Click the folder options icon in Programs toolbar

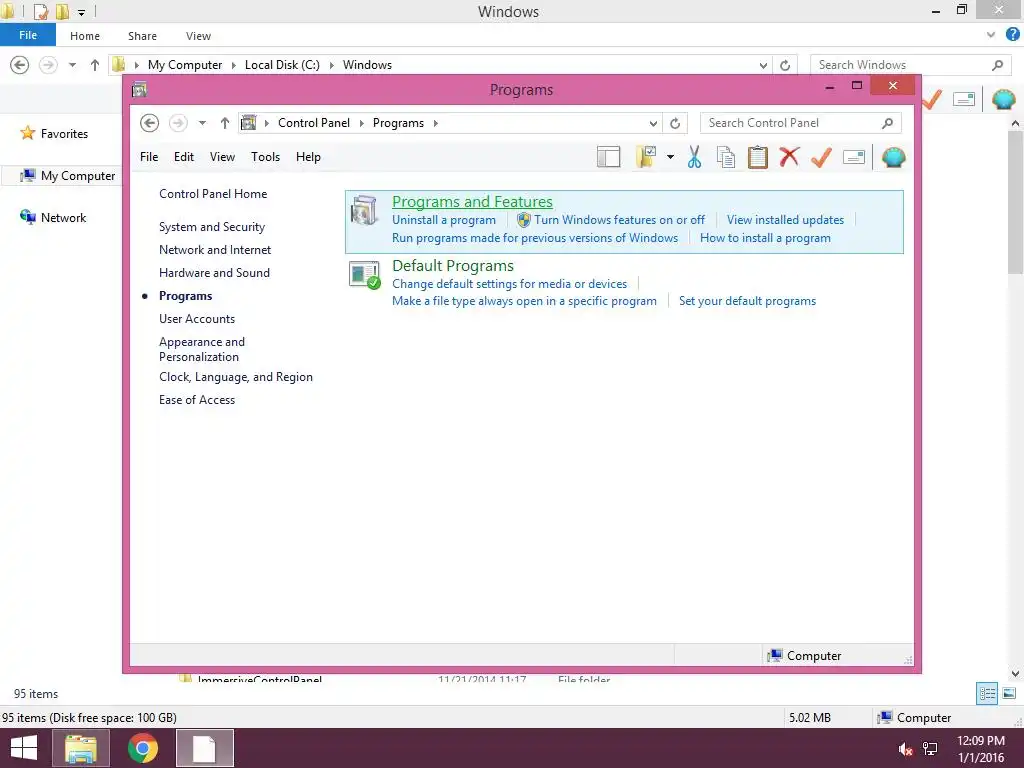tap(646, 157)
